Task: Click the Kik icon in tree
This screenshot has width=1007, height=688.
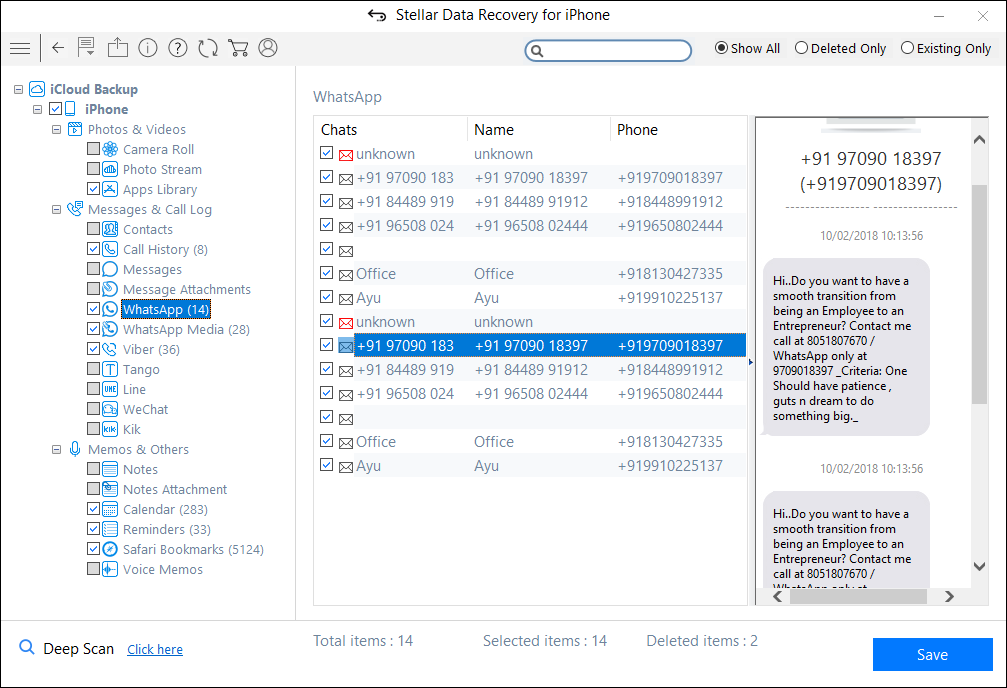Action: pyautogui.click(x=110, y=428)
